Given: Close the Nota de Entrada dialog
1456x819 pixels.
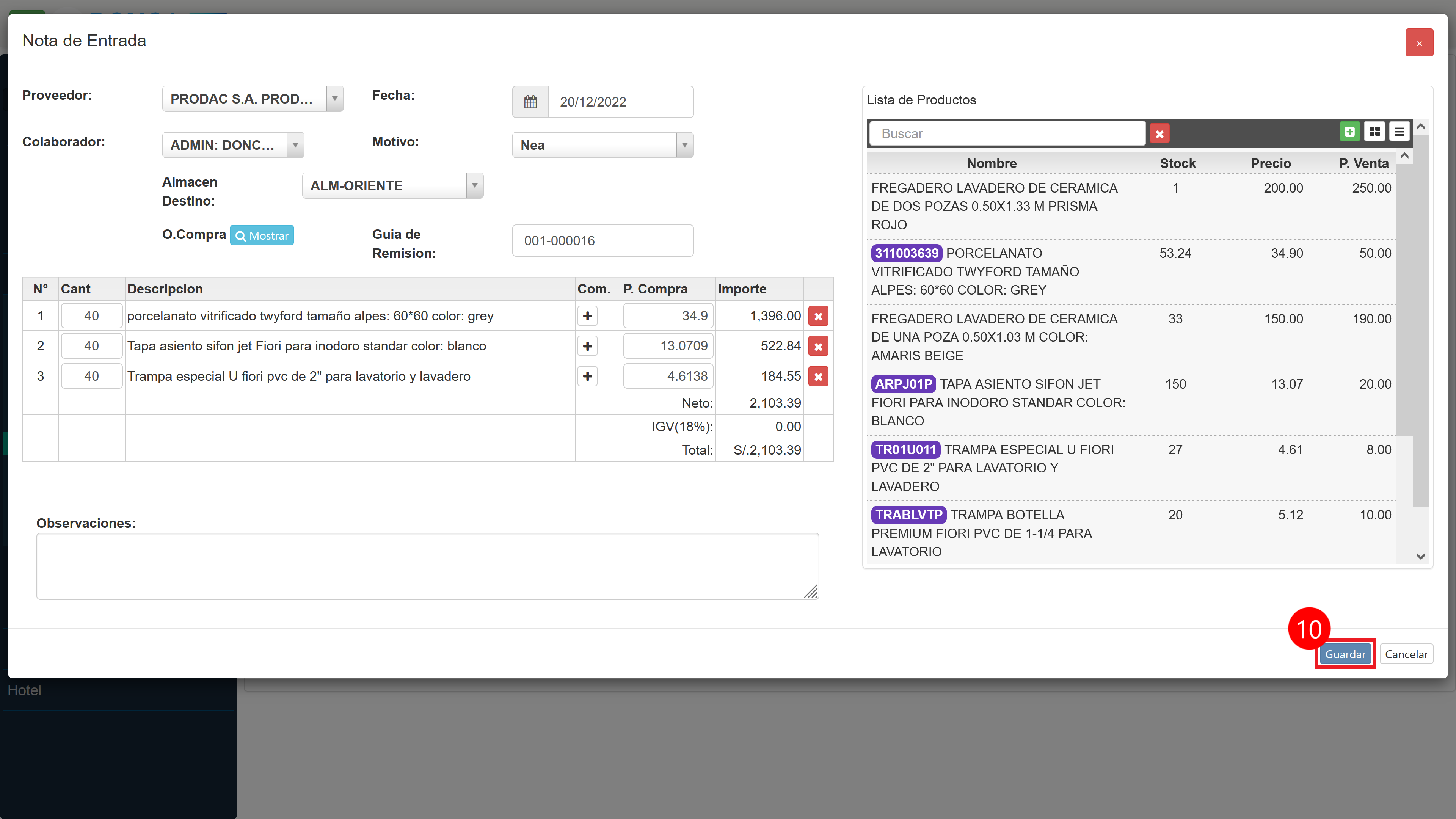Looking at the screenshot, I should [1419, 43].
